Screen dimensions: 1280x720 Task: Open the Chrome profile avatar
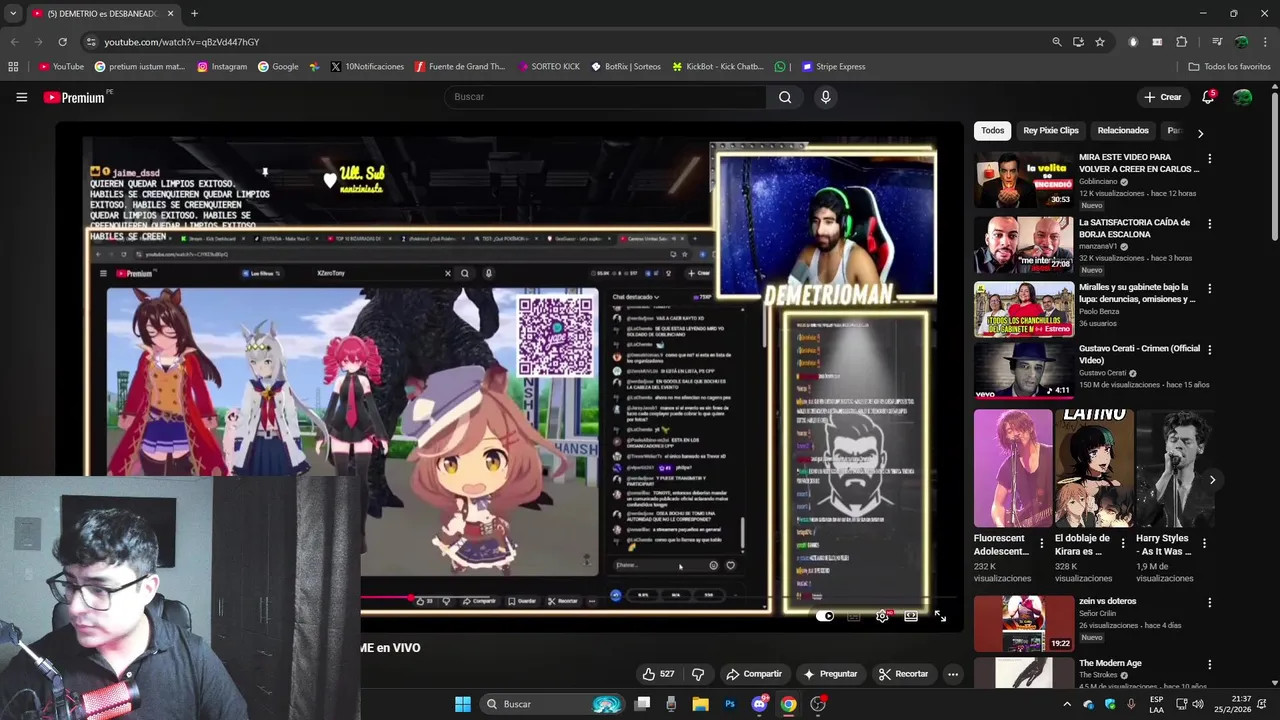coord(1241,42)
